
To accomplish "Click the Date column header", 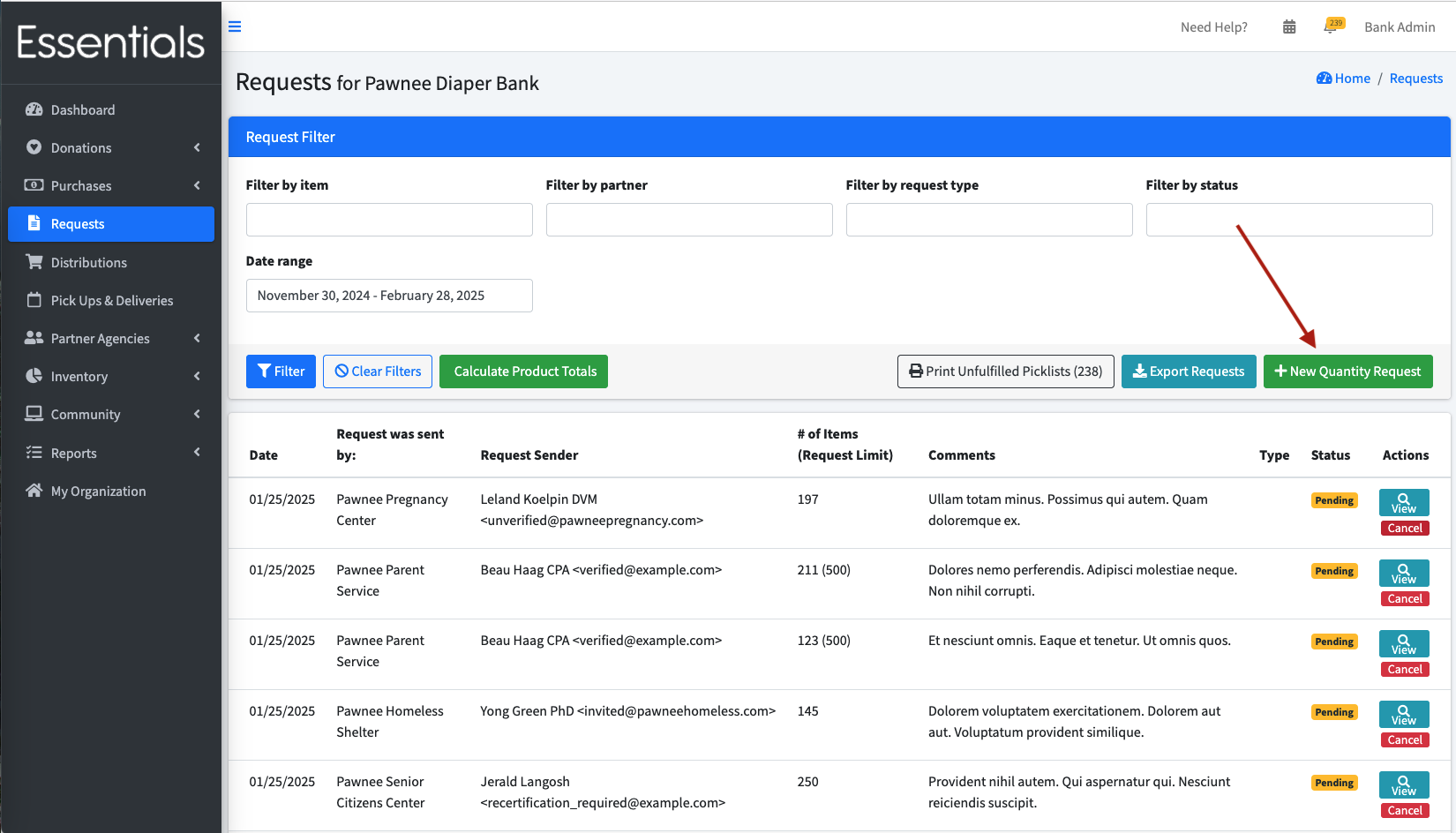I will pos(264,455).
